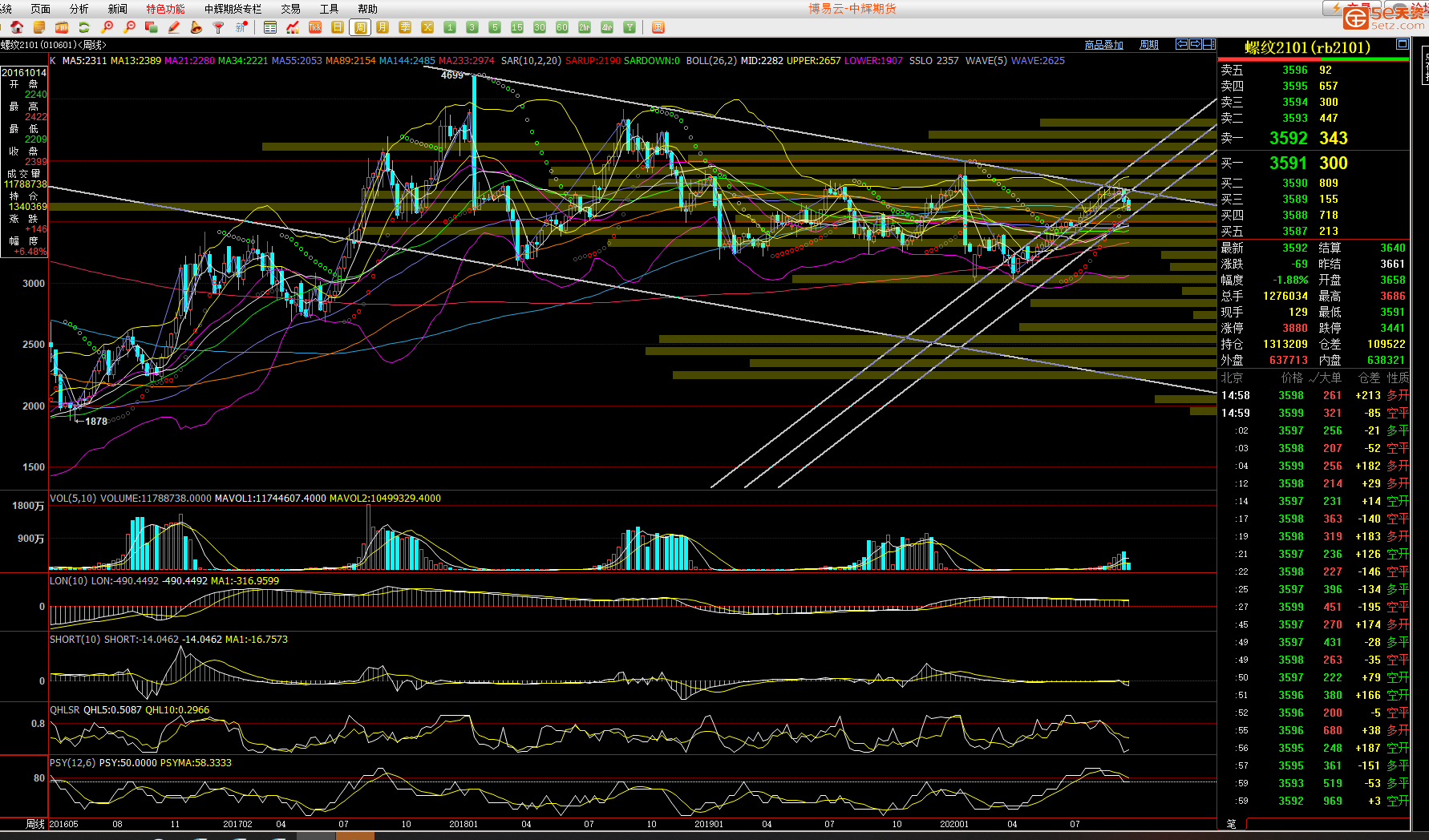The height and width of the screenshot is (840, 1429).
Task: Click the green refresh arrows icon
Action: tap(84, 27)
